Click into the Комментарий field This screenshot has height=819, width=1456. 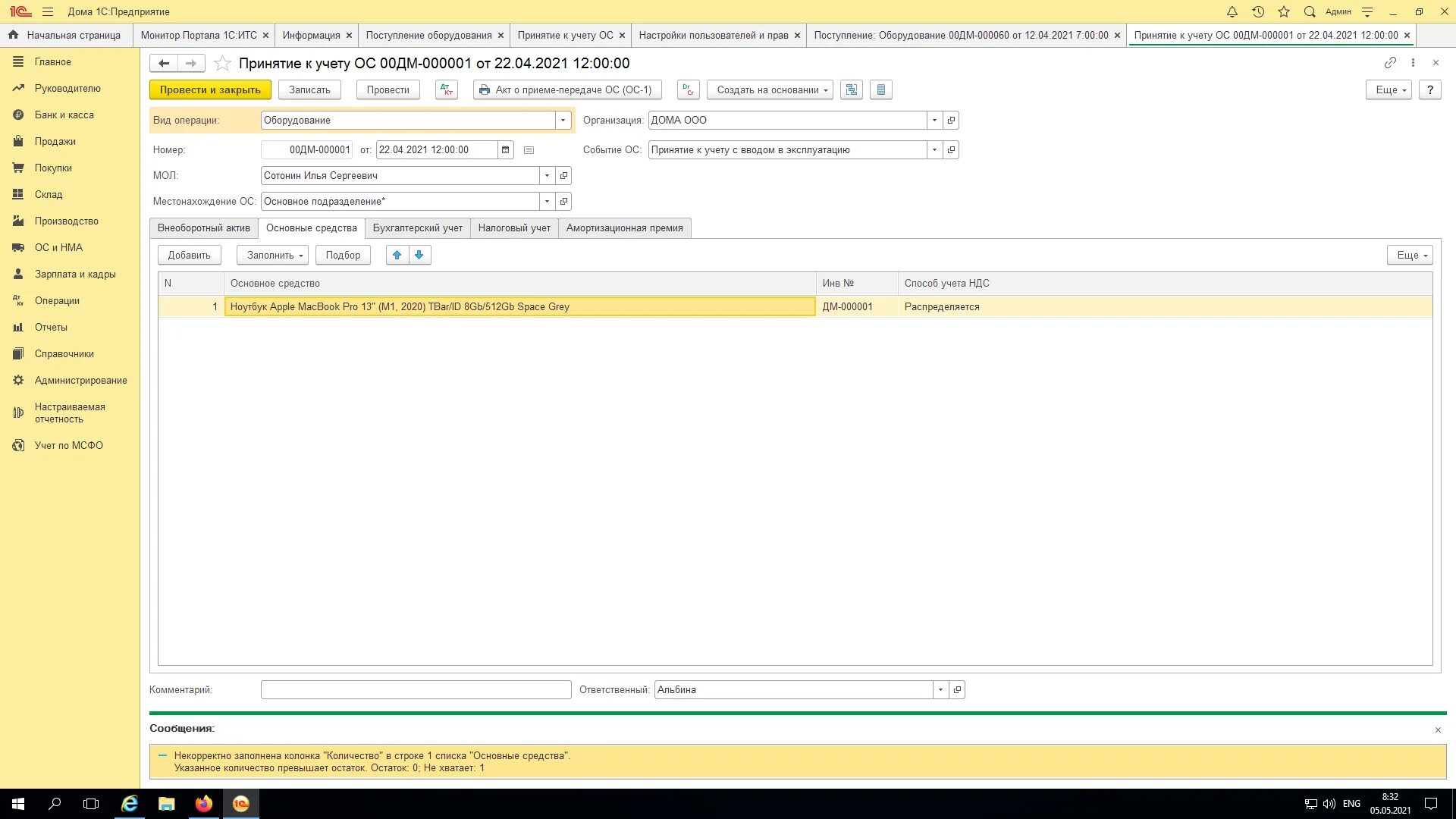pos(416,690)
